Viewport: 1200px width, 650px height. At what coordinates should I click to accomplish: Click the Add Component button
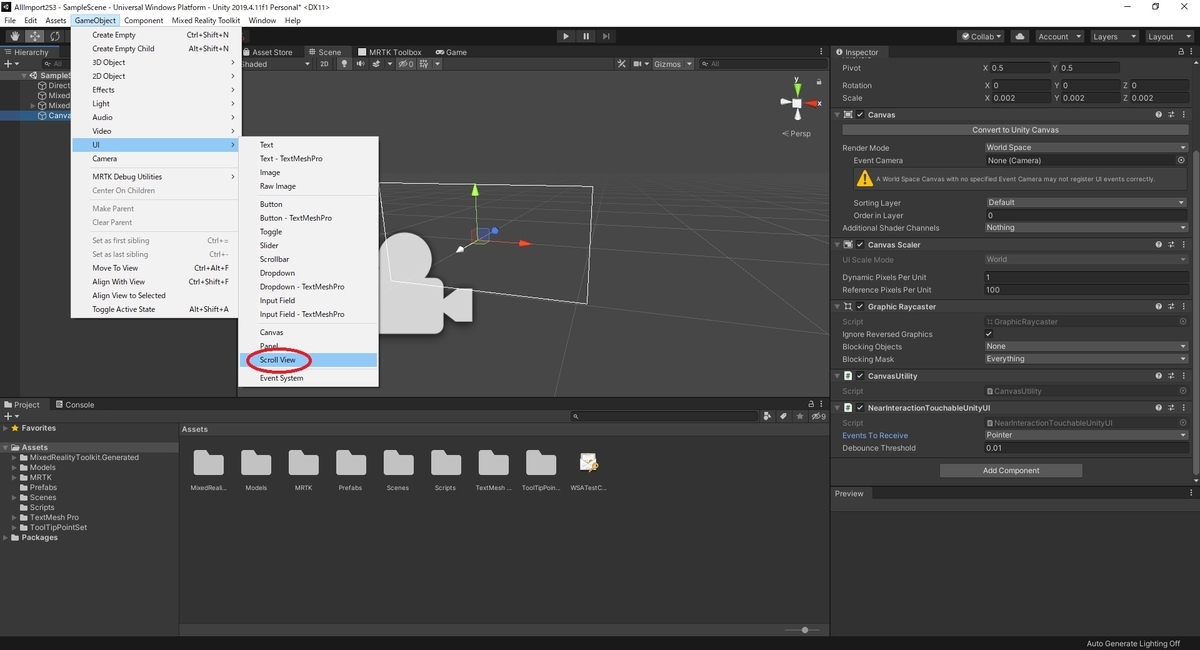coord(1011,470)
